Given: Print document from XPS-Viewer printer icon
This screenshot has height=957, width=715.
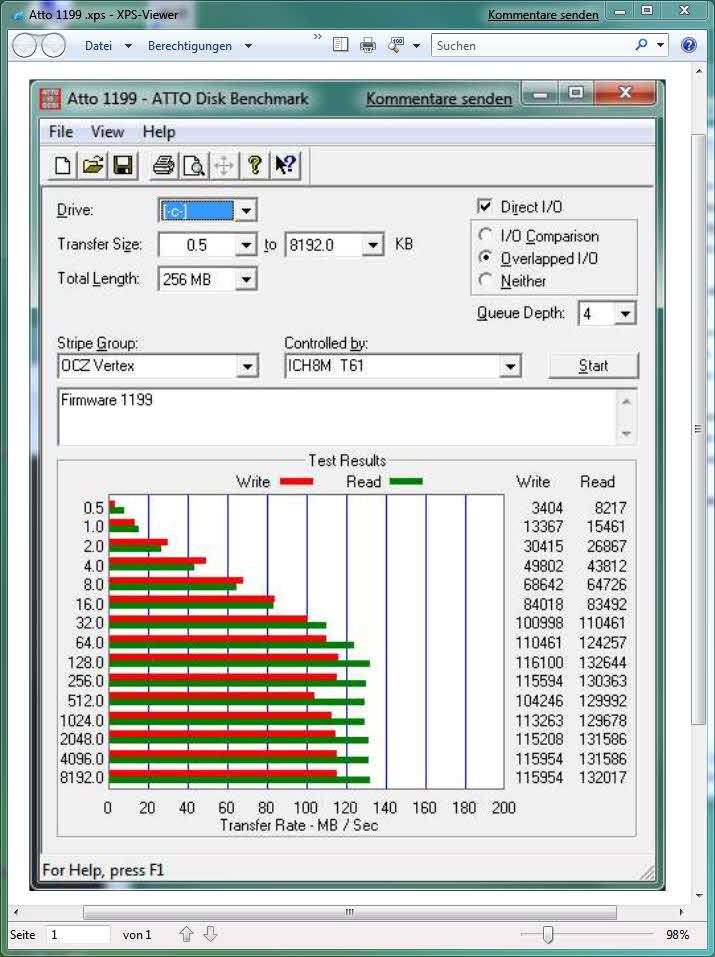Looking at the screenshot, I should click(368, 45).
